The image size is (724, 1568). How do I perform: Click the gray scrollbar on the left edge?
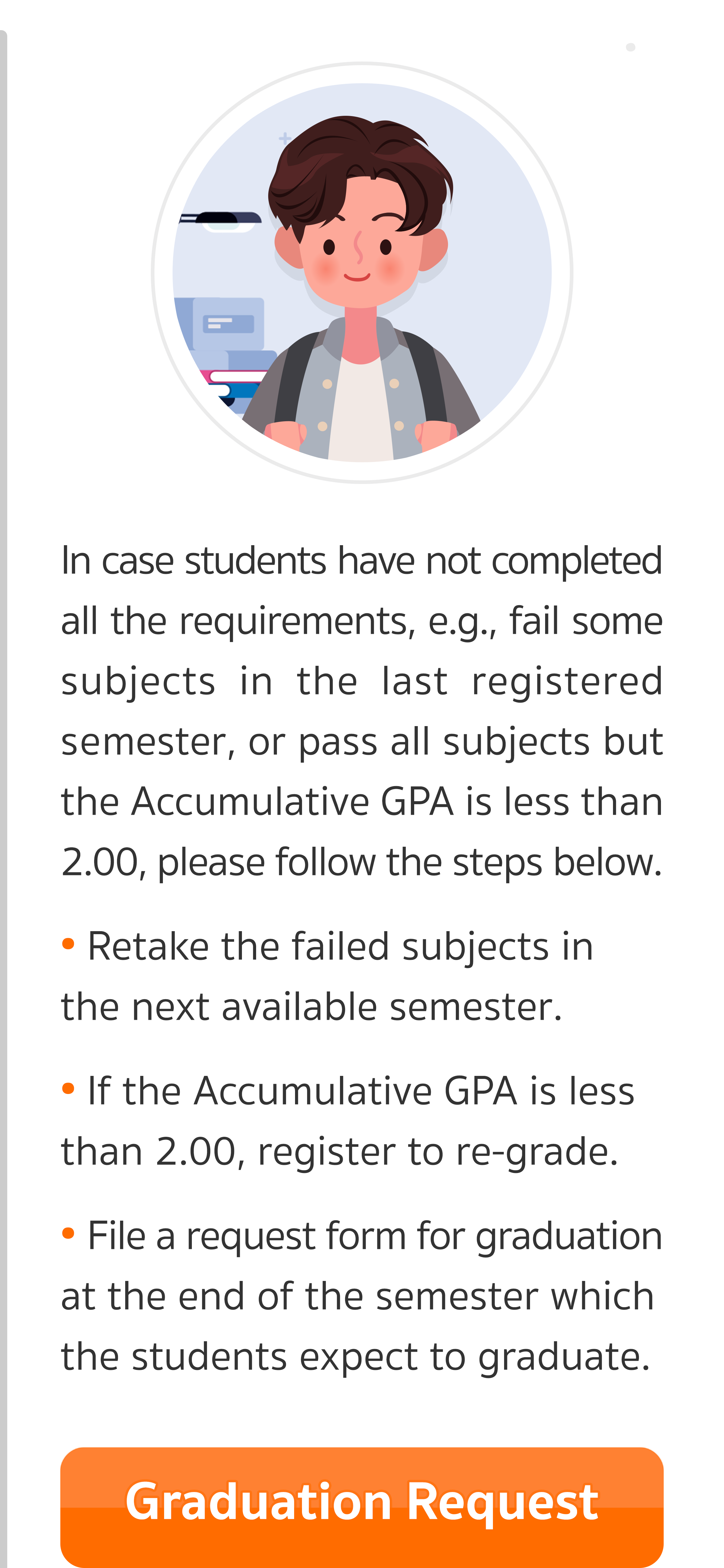(3, 791)
